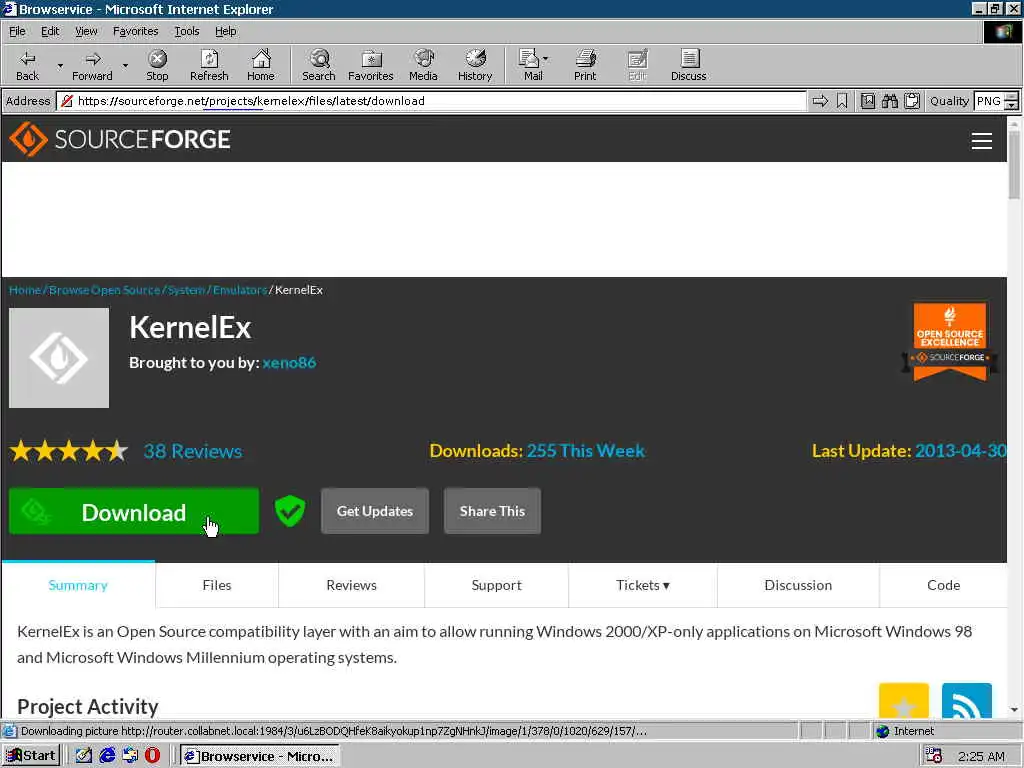Click the Browservice taskbar button

(x=260, y=756)
